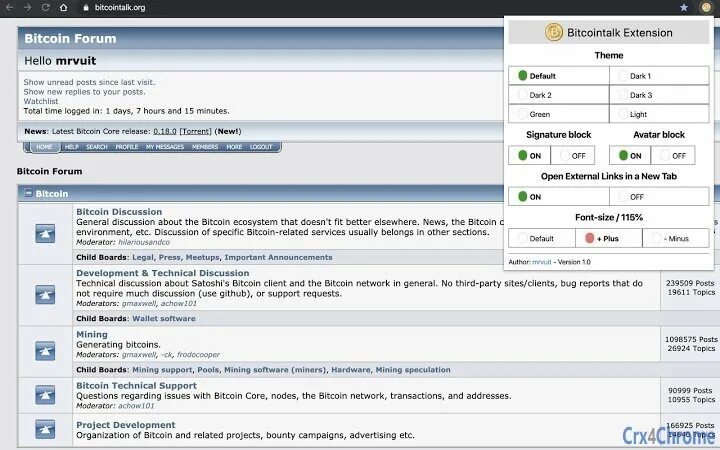Click the bookmark star icon

pos(684,7)
